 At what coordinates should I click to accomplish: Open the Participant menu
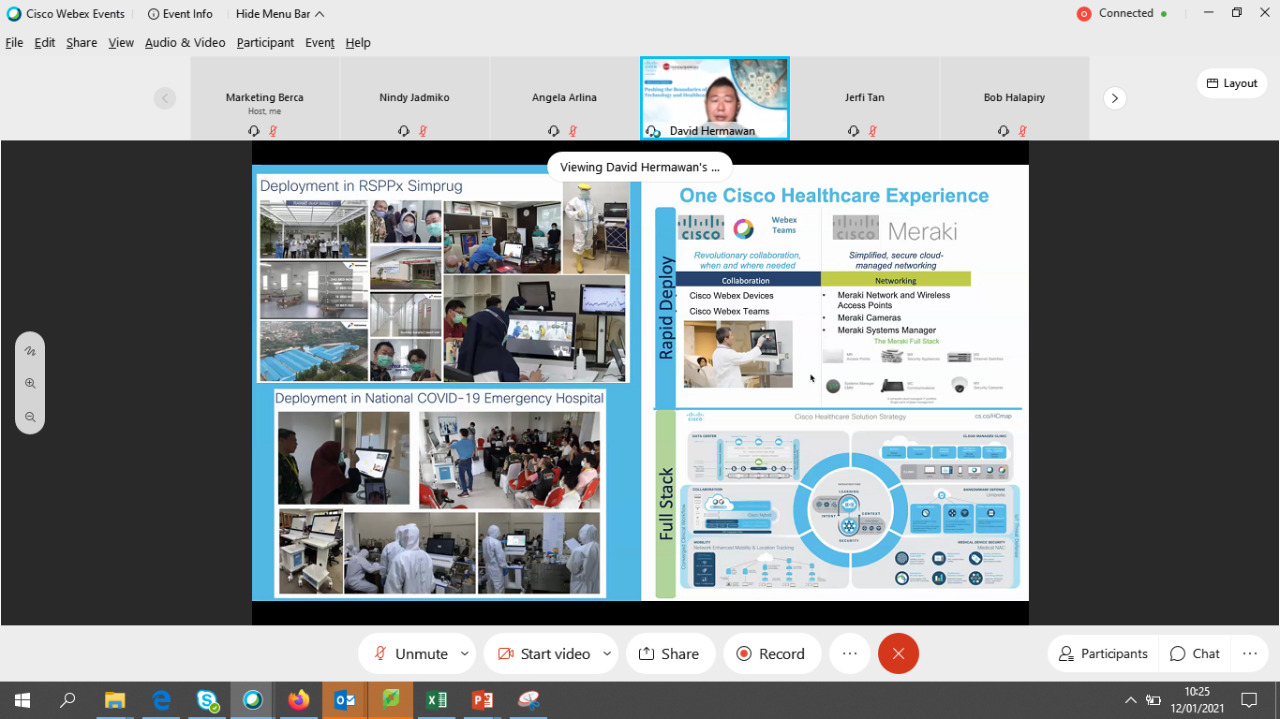(265, 42)
